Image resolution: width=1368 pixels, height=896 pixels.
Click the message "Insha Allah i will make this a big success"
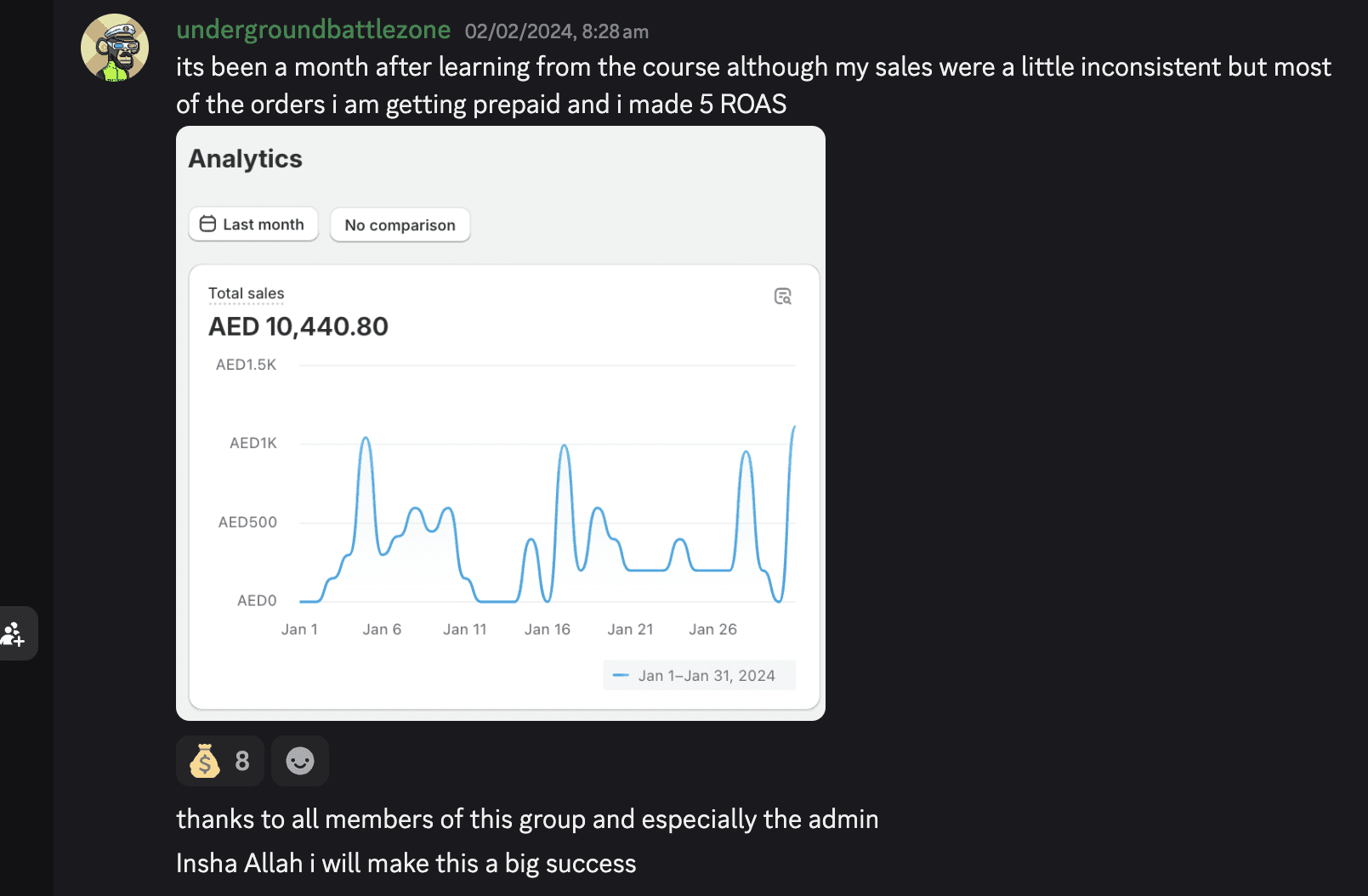406,864
